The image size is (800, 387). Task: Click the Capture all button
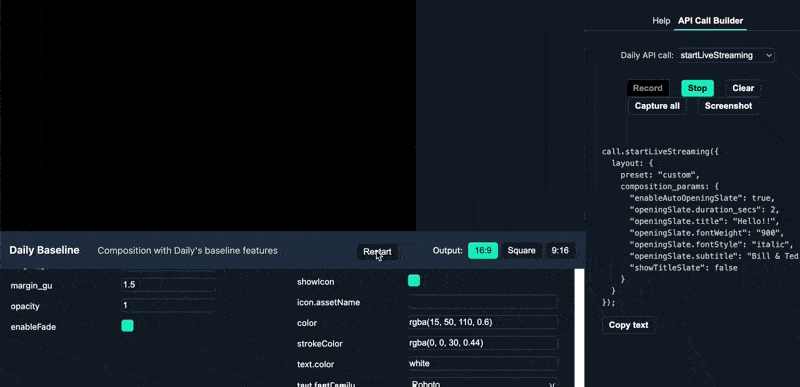tap(657, 106)
